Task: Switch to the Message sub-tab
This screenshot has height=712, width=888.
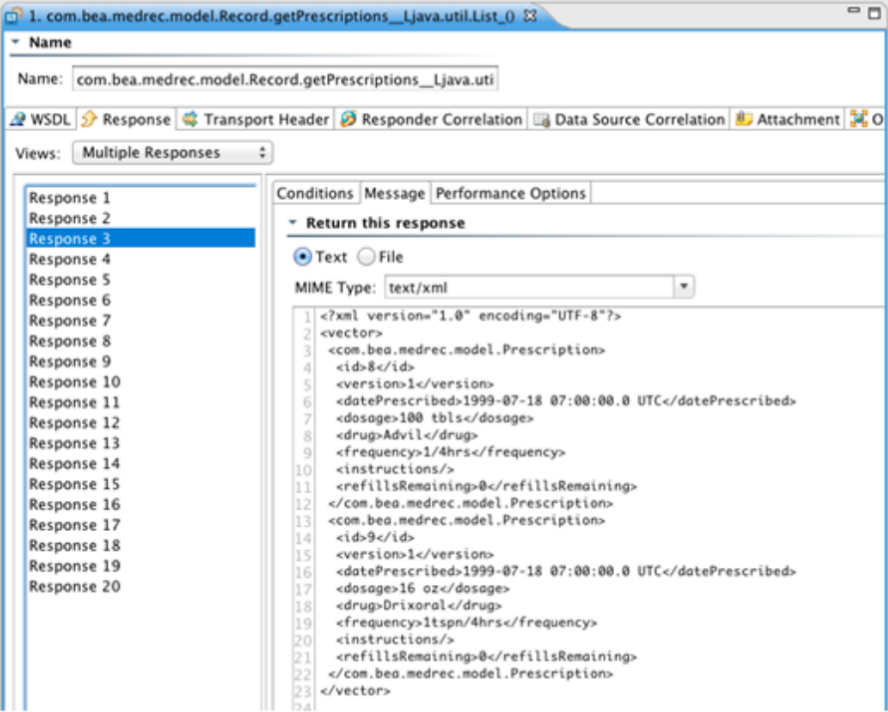Action: [395, 193]
